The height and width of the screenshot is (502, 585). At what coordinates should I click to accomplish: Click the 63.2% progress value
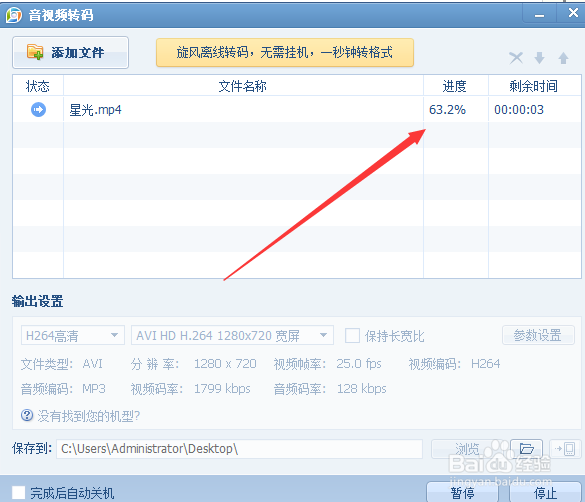[447, 110]
